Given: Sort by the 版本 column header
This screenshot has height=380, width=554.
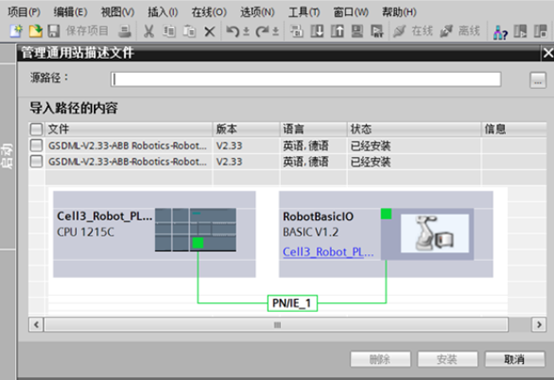Looking at the screenshot, I should pos(246,129).
